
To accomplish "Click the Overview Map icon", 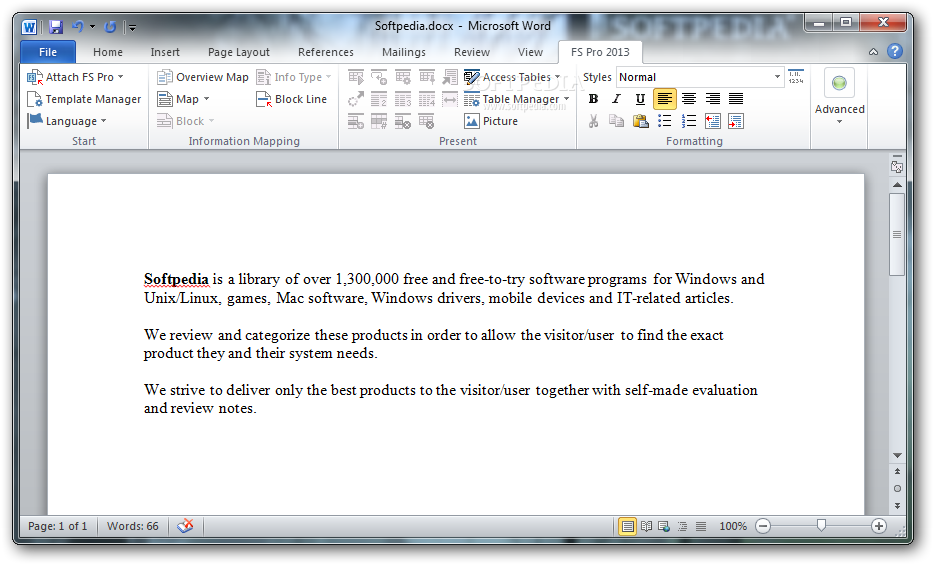I will click(x=164, y=77).
